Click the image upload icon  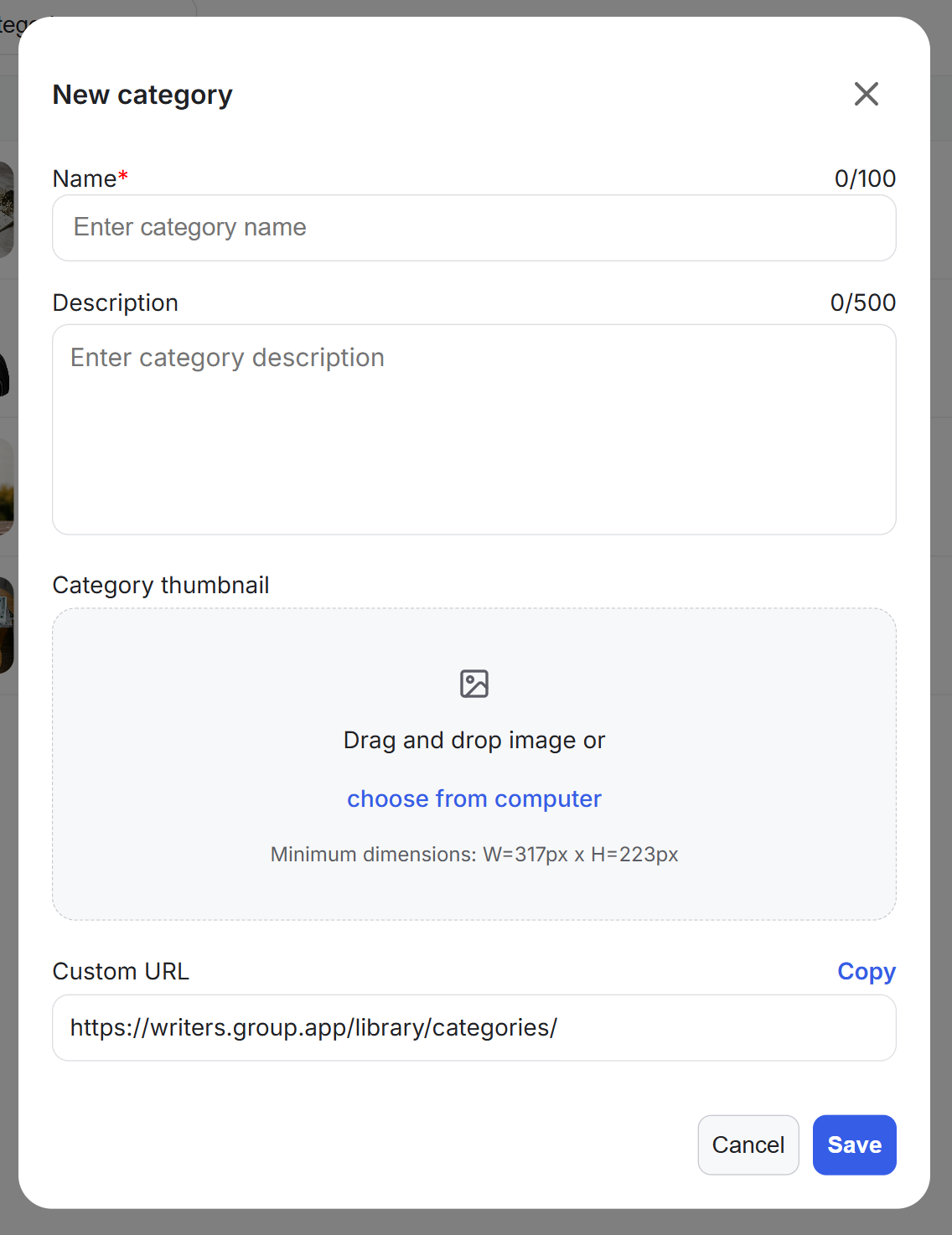474,684
